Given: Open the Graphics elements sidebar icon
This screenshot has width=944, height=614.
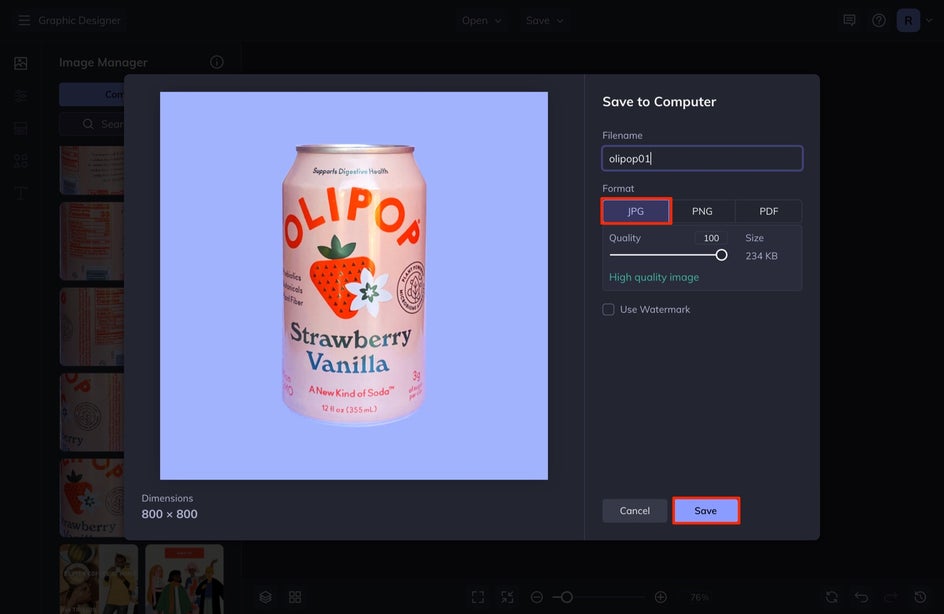Looking at the screenshot, I should pyautogui.click(x=21, y=161).
